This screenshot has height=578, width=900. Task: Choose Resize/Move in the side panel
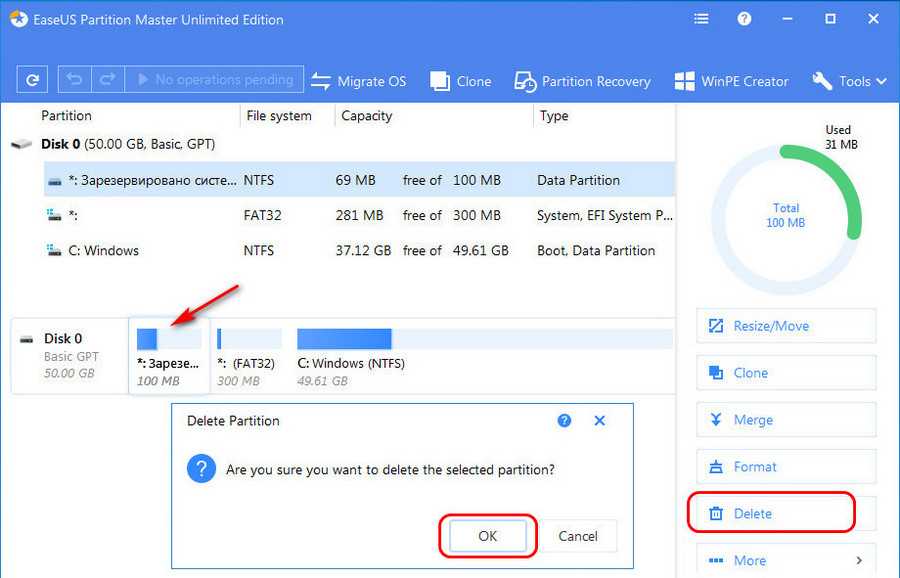(x=786, y=326)
